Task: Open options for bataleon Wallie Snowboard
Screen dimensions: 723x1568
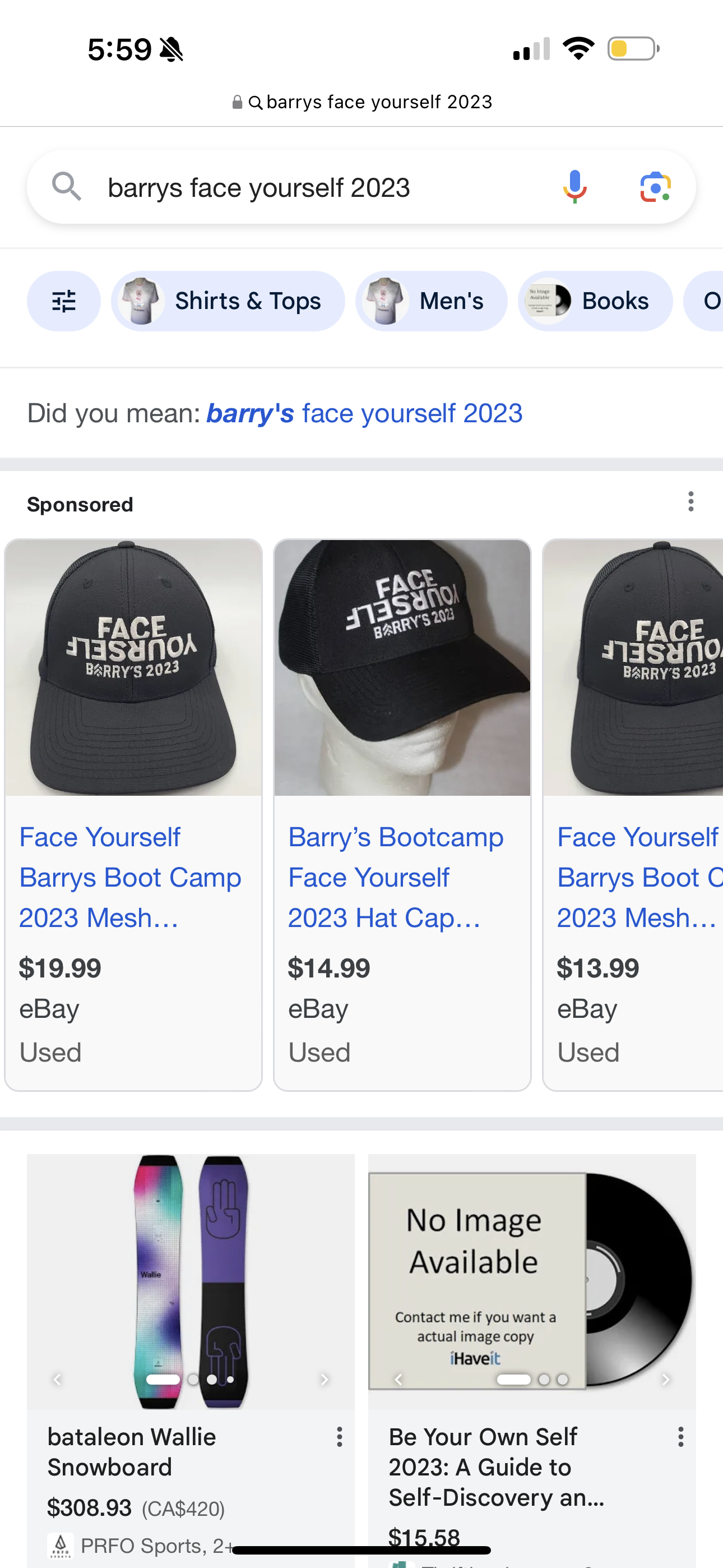Action: pyautogui.click(x=340, y=1437)
